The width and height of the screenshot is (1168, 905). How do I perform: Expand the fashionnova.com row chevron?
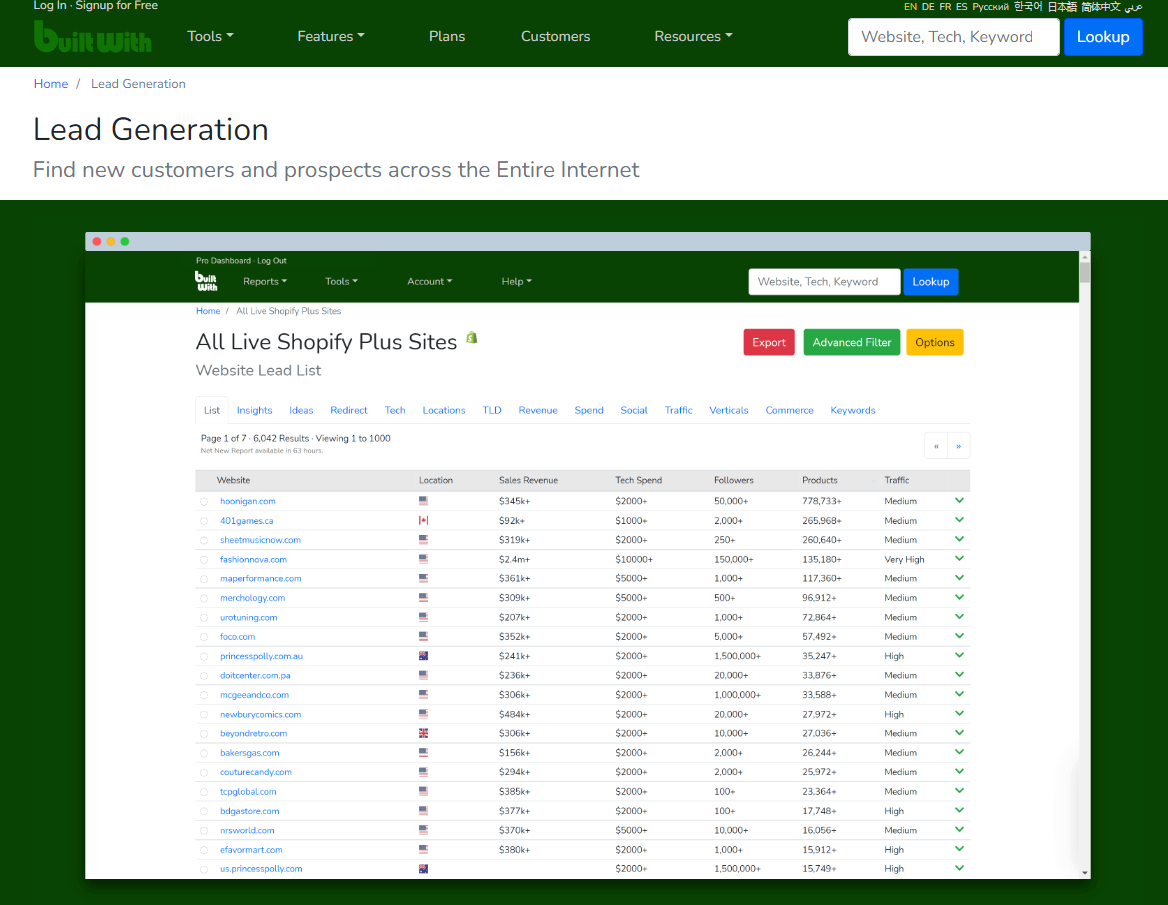[x=959, y=559]
